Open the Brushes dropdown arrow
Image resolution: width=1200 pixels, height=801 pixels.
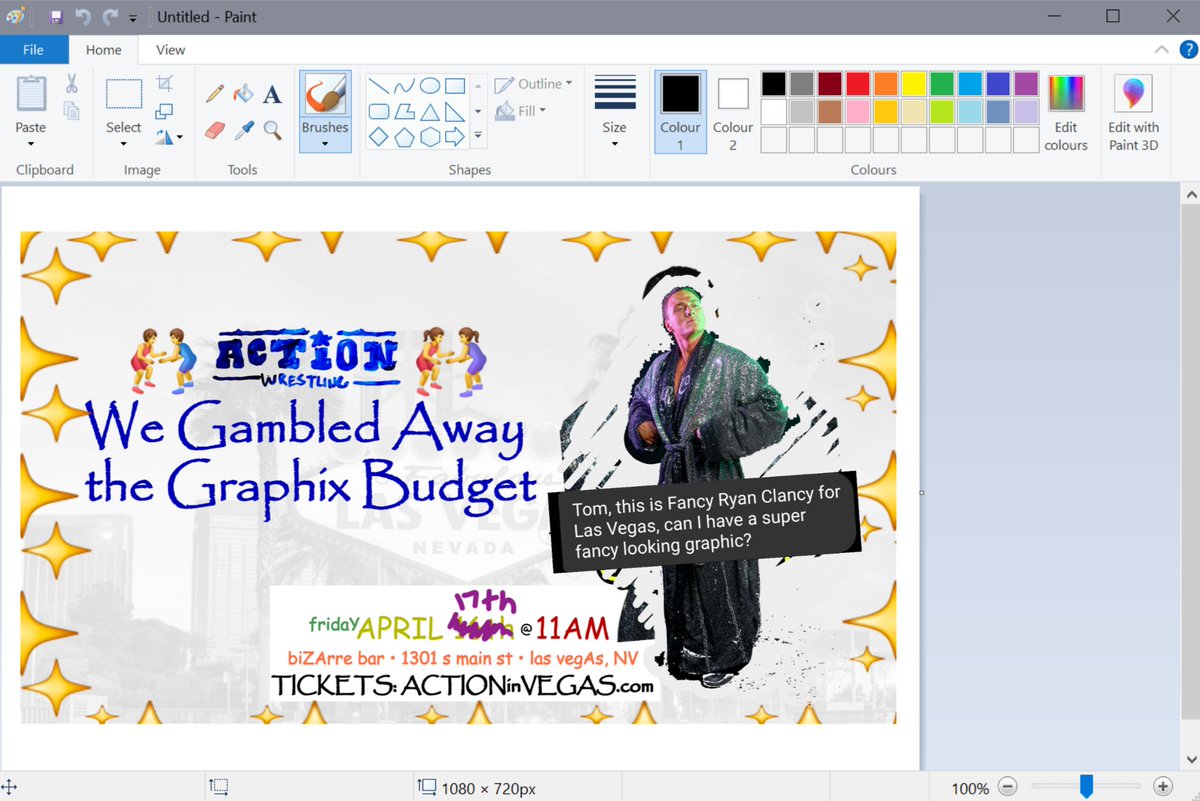click(325, 144)
